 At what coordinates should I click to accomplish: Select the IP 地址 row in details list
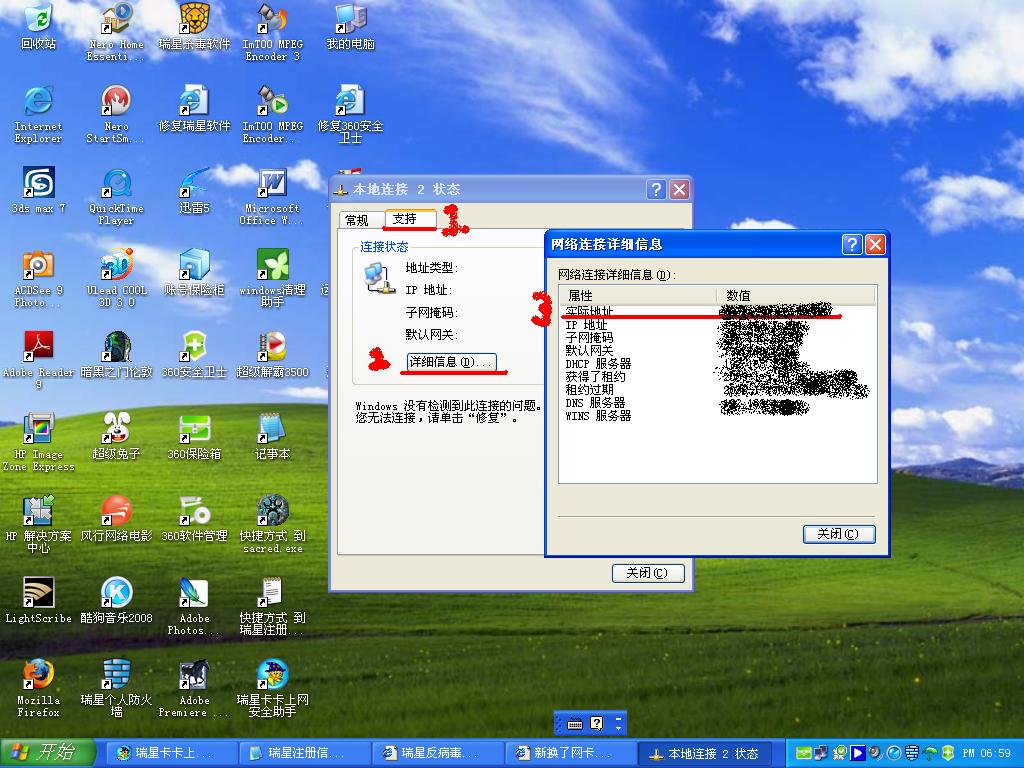click(x=717, y=325)
